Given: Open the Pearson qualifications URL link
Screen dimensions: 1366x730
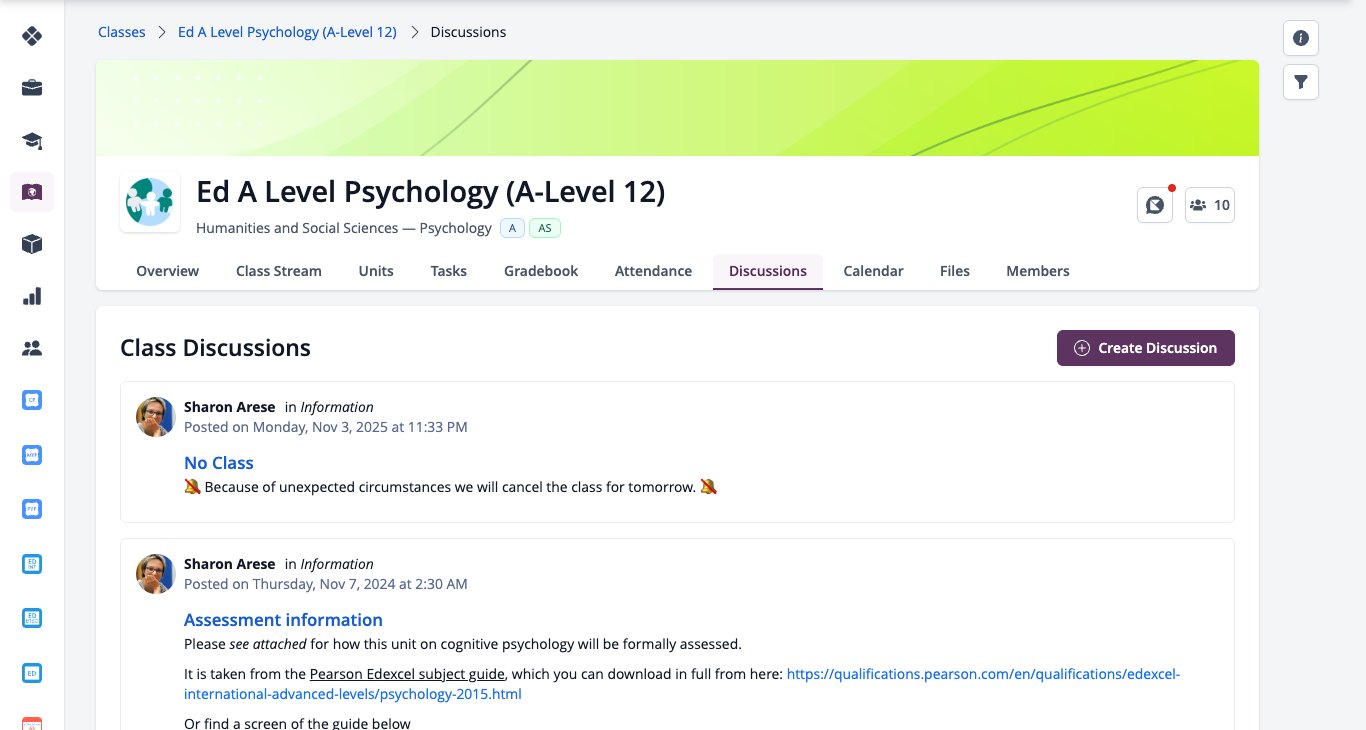Looking at the screenshot, I should click(x=682, y=684).
